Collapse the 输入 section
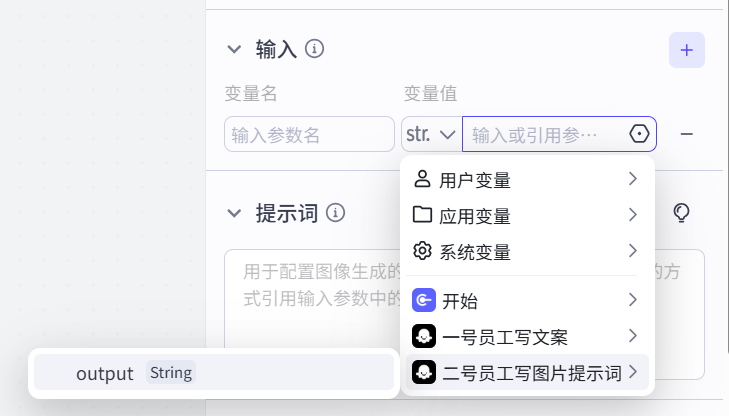The image size is (729, 416). tap(234, 48)
